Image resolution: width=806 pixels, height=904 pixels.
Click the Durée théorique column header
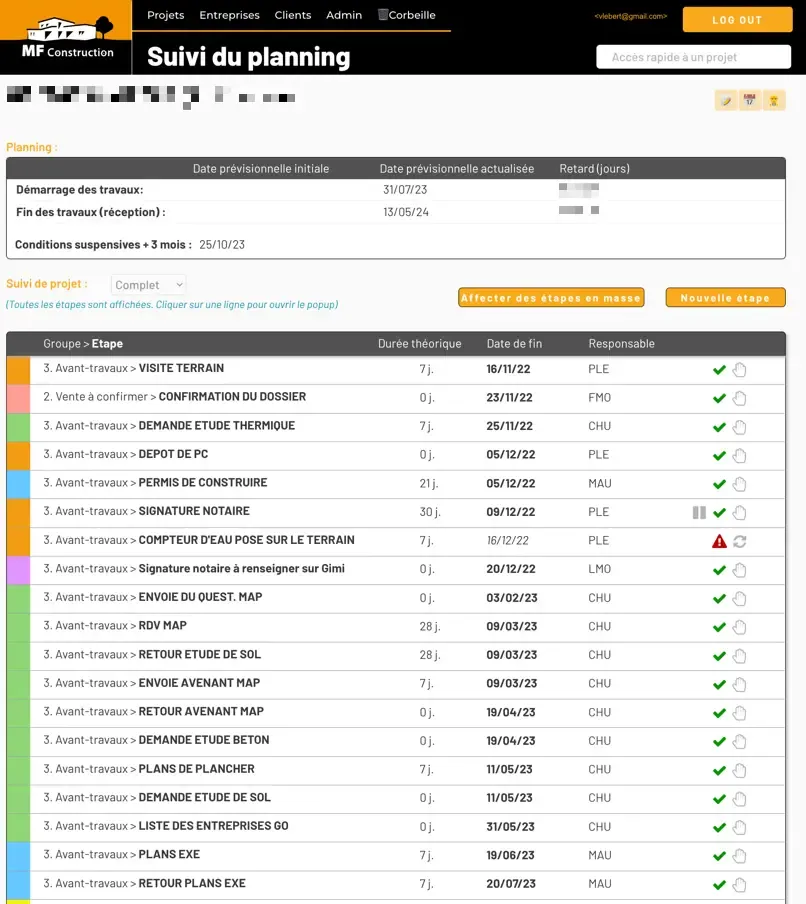click(420, 344)
